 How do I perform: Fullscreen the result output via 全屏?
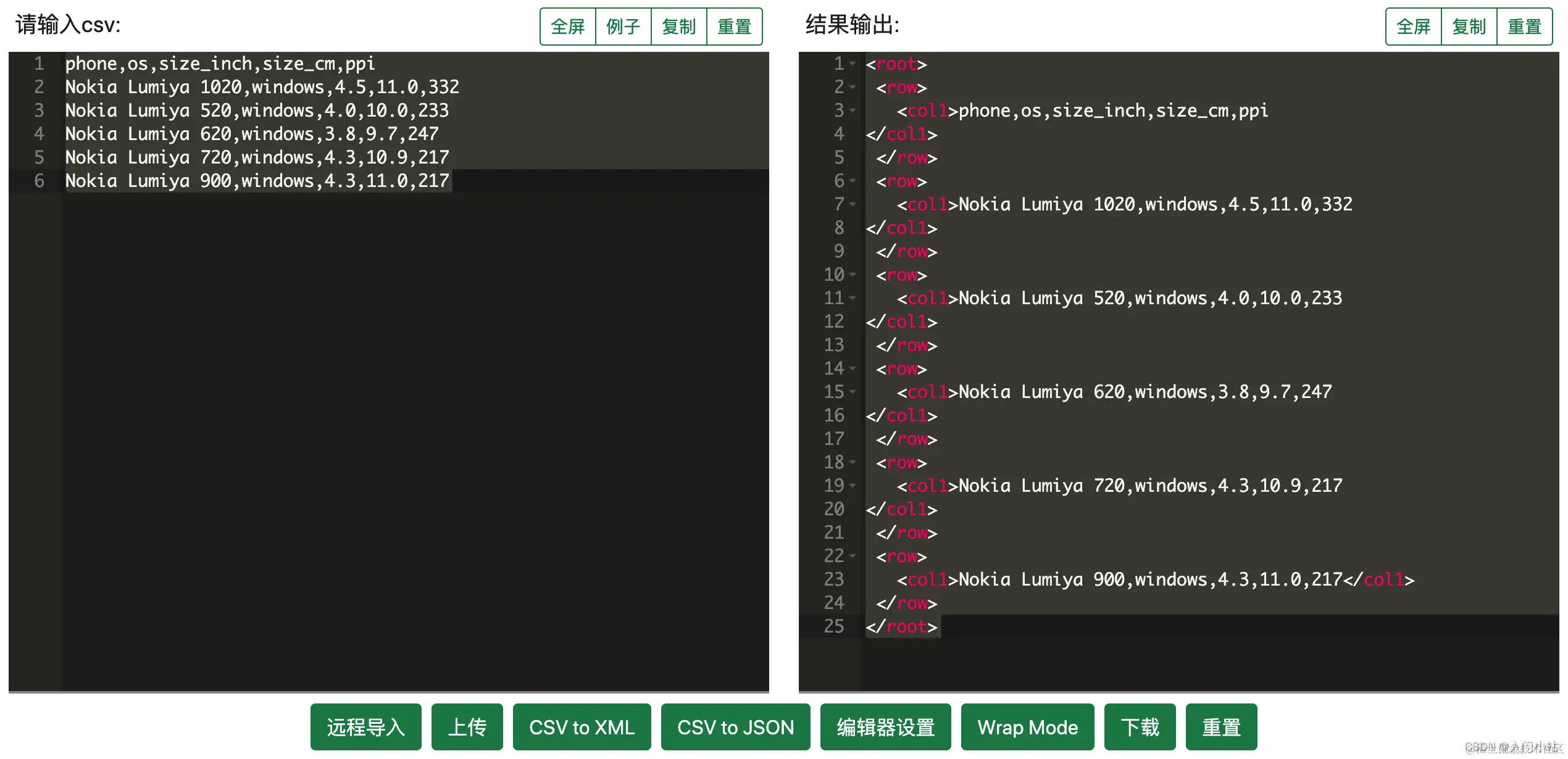click(1412, 26)
